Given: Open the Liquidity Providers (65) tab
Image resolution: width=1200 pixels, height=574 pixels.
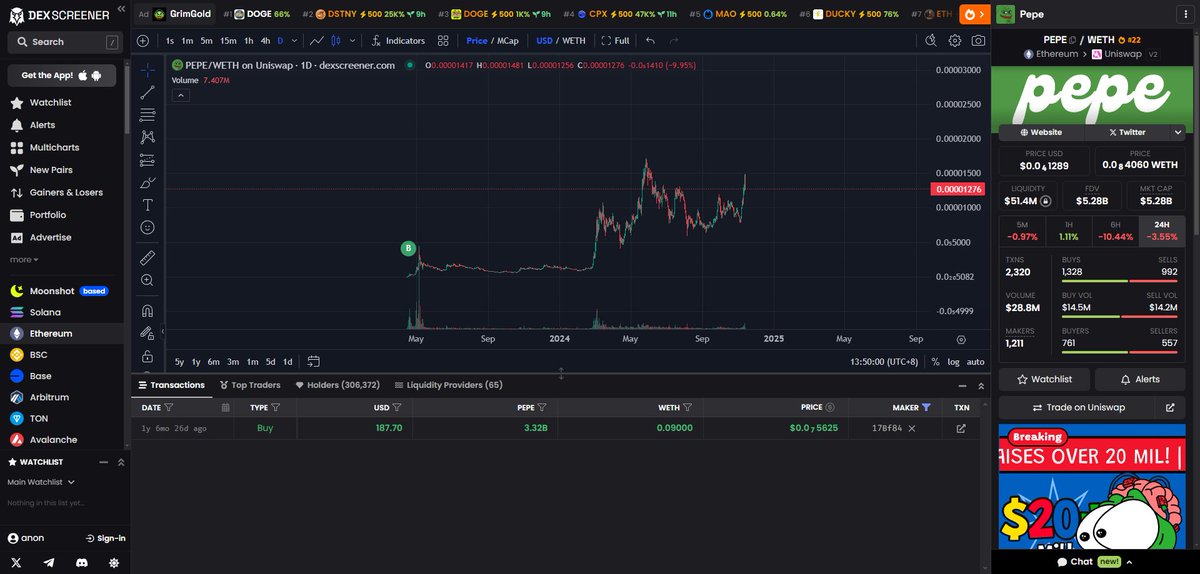Looking at the screenshot, I should [448, 385].
